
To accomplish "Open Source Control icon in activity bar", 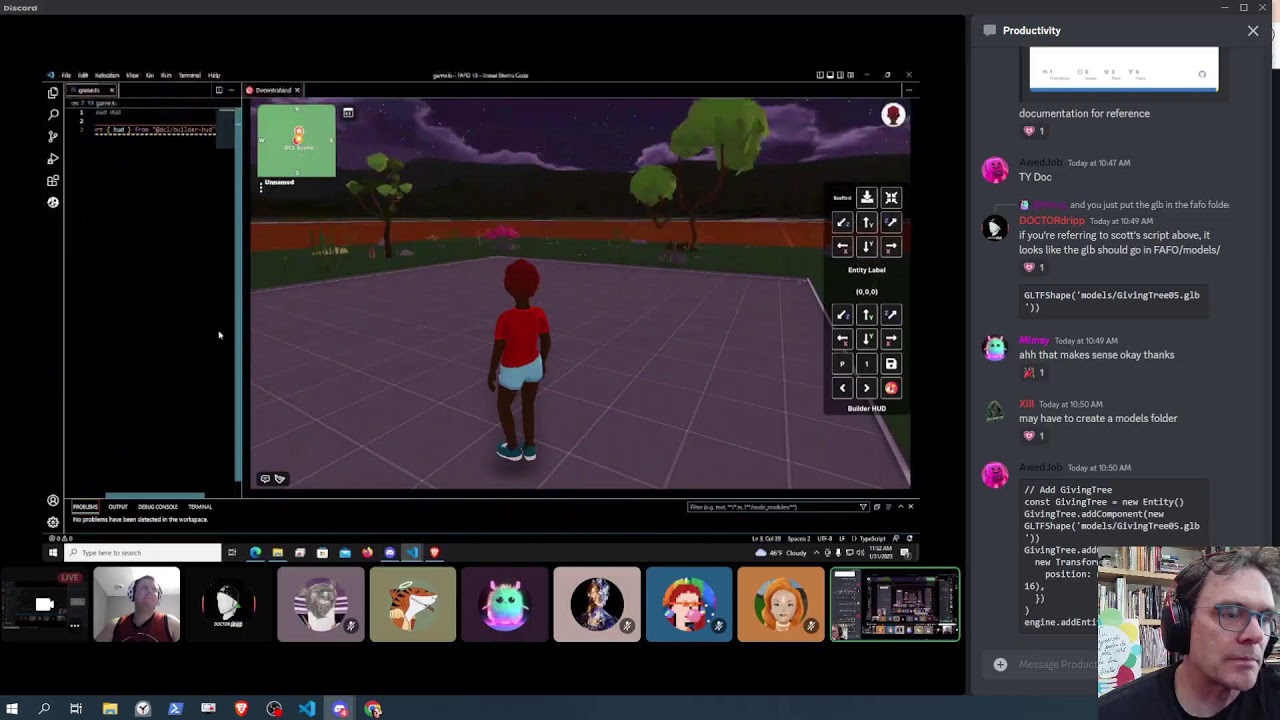I will pos(53,137).
